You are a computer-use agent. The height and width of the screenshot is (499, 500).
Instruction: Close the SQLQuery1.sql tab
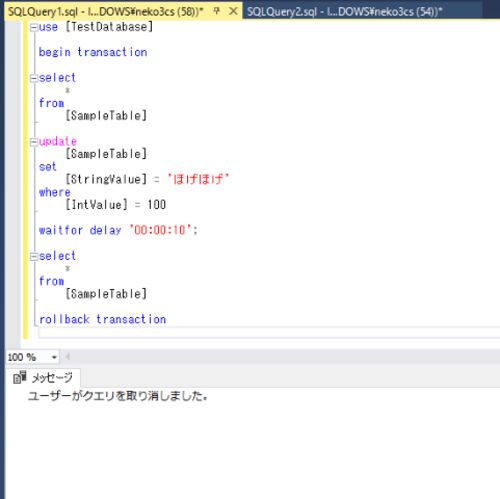click(x=234, y=11)
